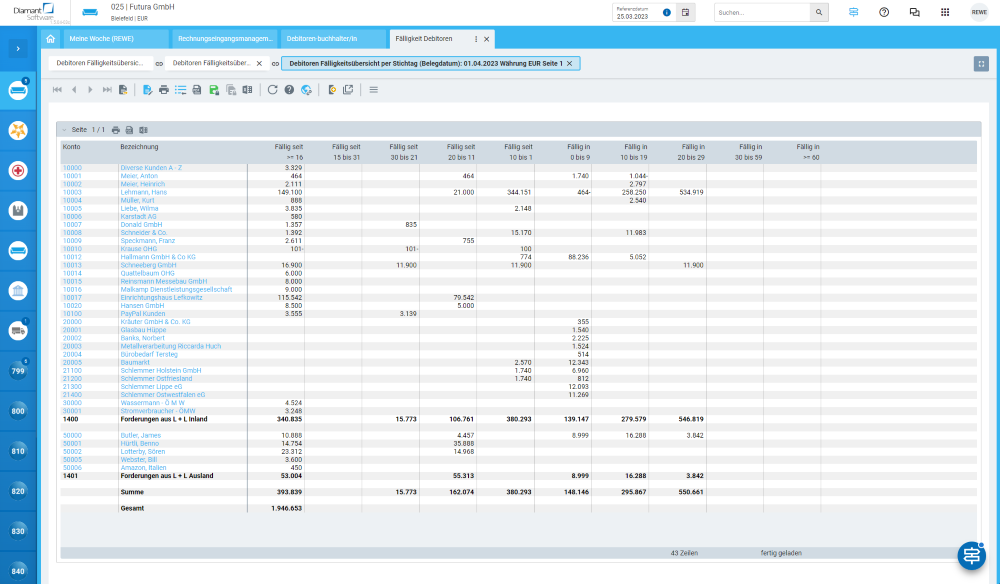The width and height of the screenshot is (1000, 584).
Task: Open the second Debitoren Fälligkeitsübersicht breadcrumb tab
Action: [210, 63]
